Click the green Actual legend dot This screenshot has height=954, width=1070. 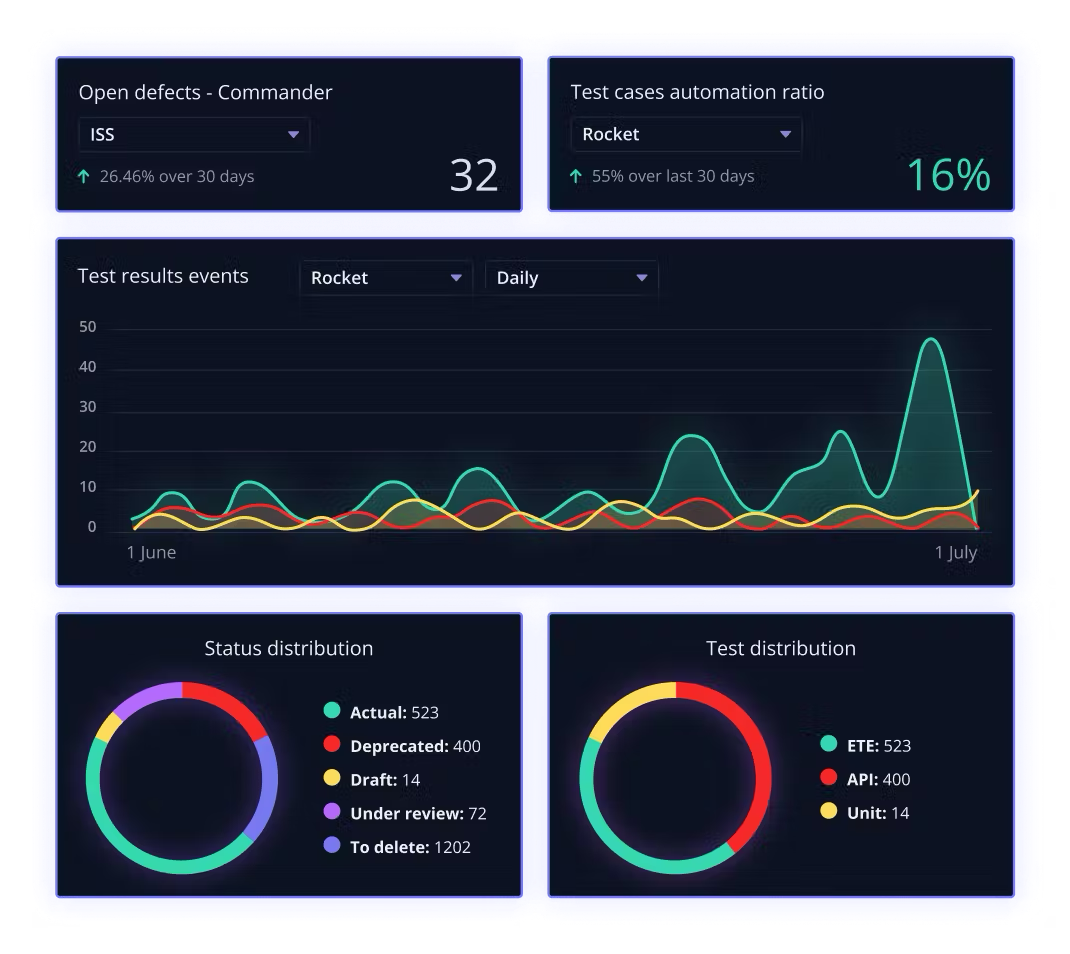pos(332,711)
